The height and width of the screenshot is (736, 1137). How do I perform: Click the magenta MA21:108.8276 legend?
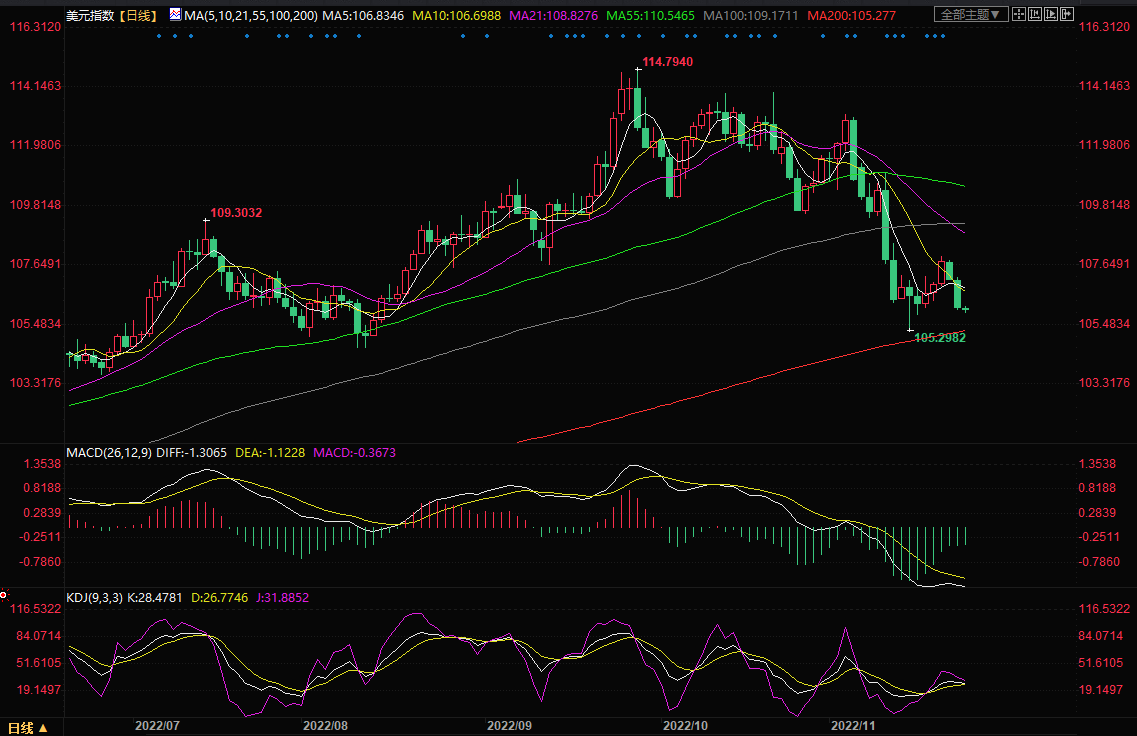(556, 15)
